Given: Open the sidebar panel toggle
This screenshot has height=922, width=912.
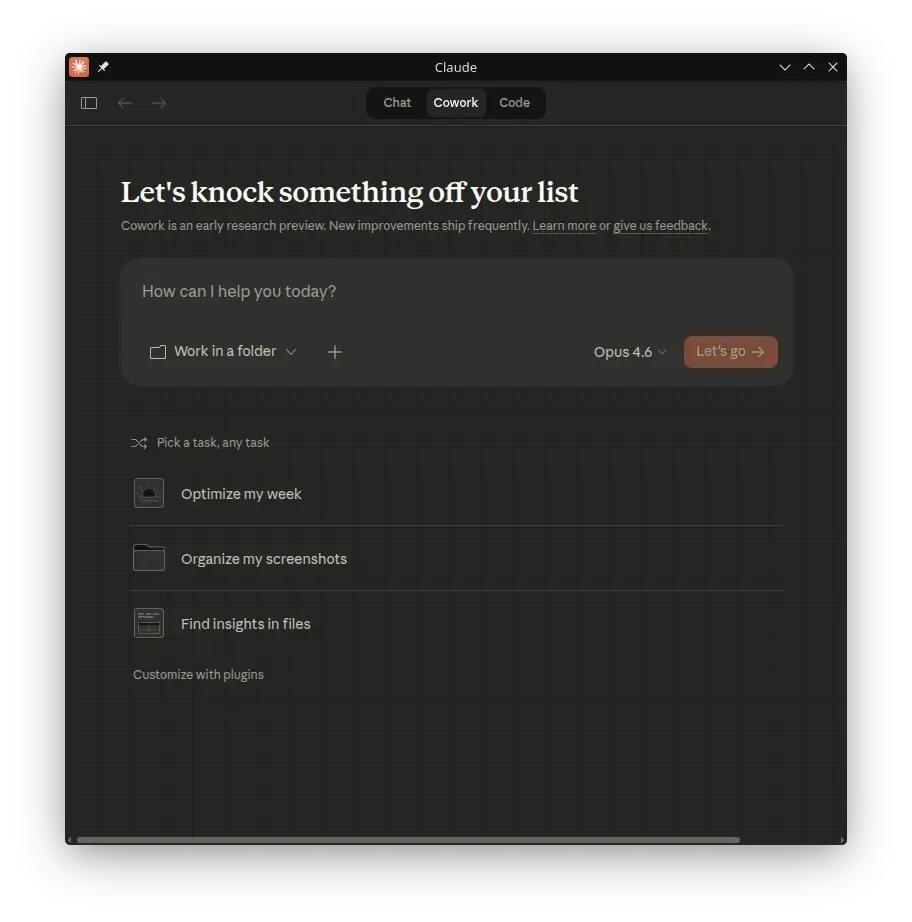Looking at the screenshot, I should click(88, 102).
